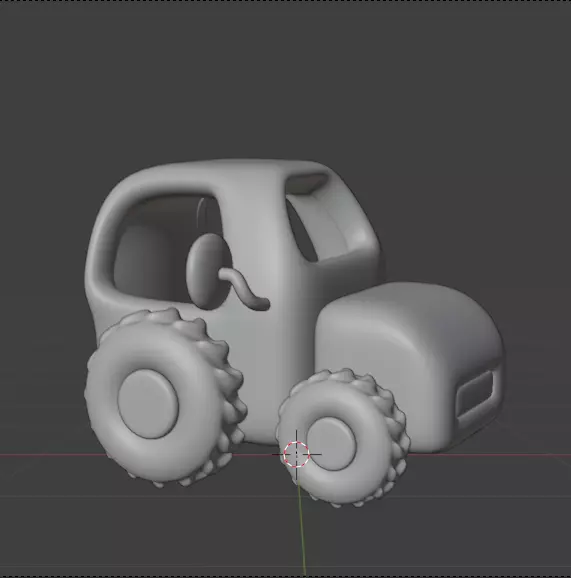Click the tractor's engine hood
Screen dimensions: 571x578
[409, 367]
